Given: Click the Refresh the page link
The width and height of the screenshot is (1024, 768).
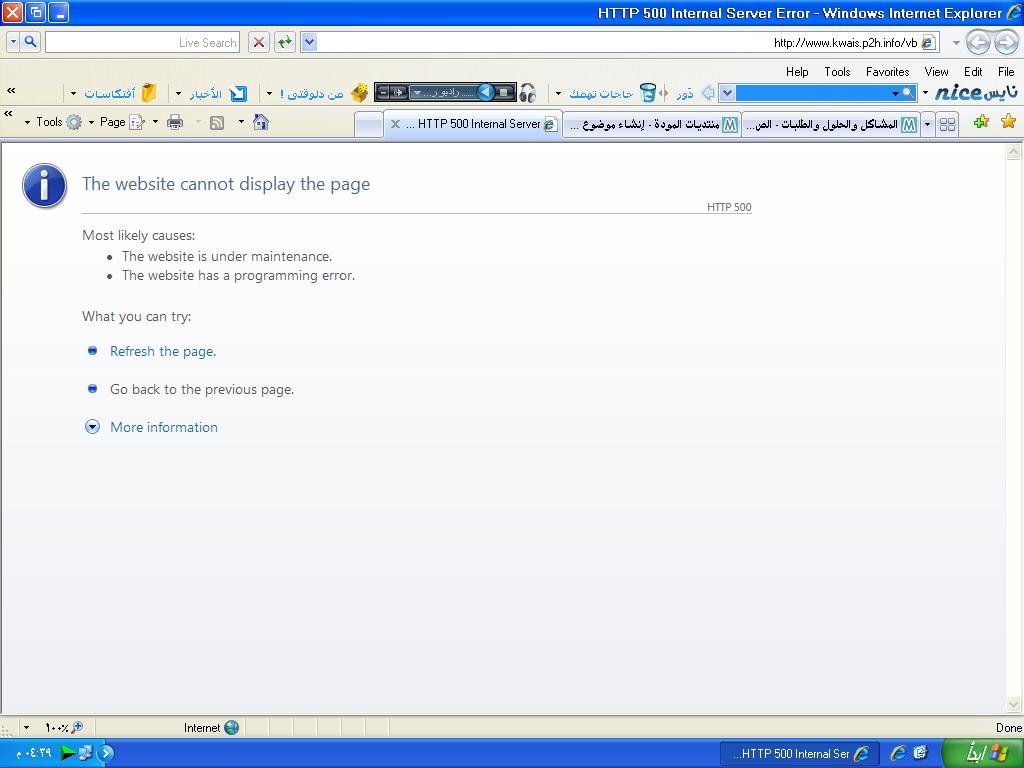Looking at the screenshot, I should coord(162,351).
